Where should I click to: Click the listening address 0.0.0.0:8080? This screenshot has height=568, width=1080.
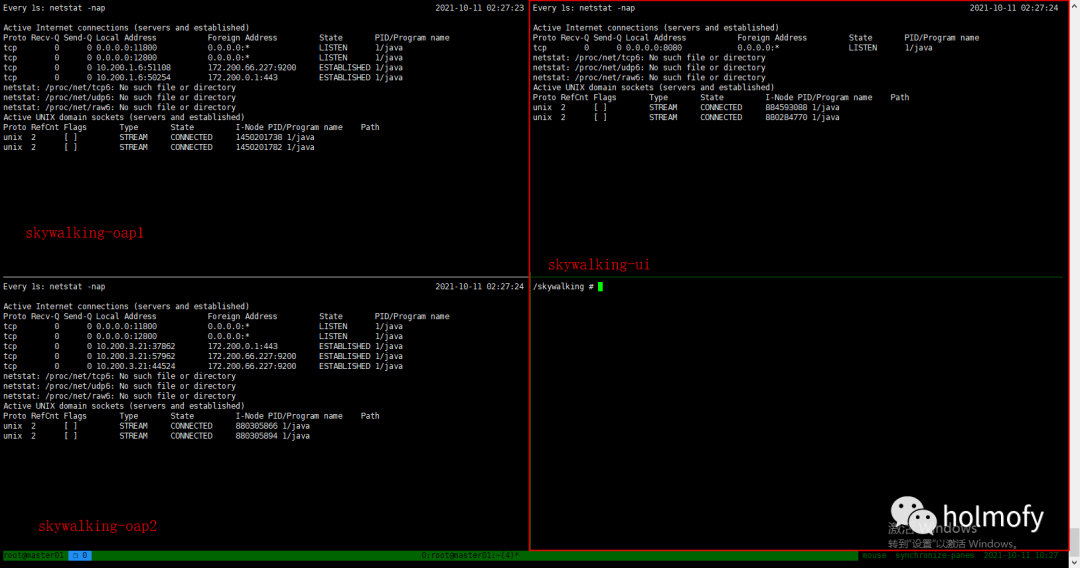(654, 48)
